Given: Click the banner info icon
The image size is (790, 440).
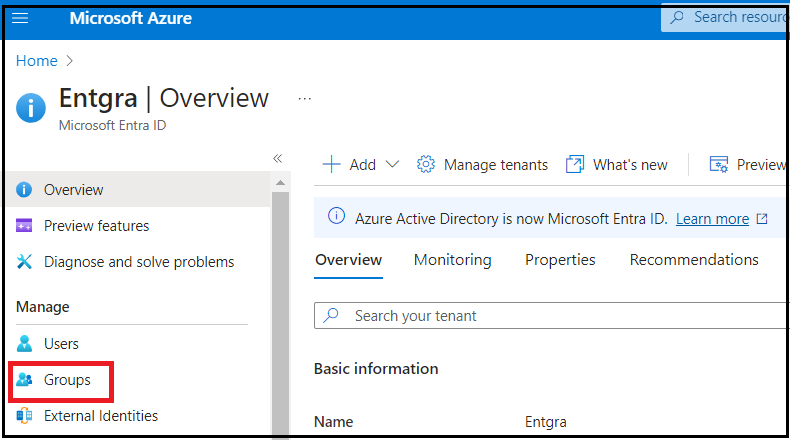Looking at the screenshot, I should (336, 216).
